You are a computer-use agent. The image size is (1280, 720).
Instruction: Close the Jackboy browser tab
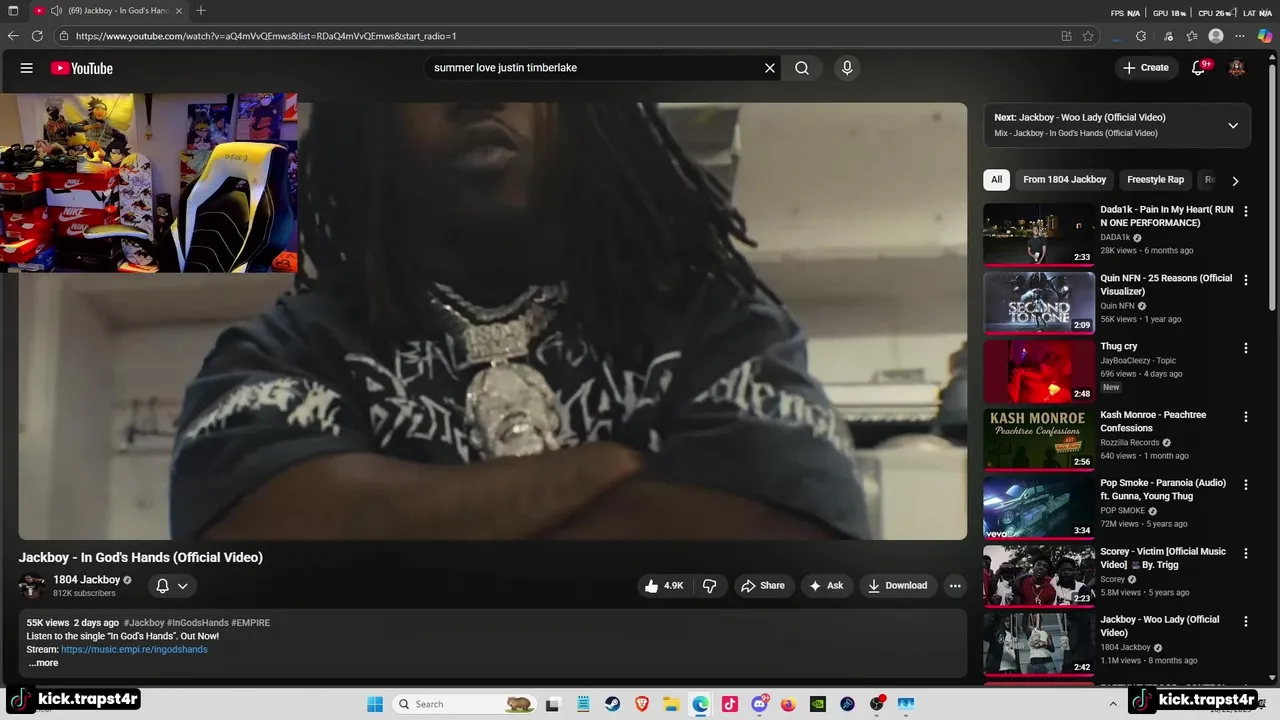tap(178, 11)
